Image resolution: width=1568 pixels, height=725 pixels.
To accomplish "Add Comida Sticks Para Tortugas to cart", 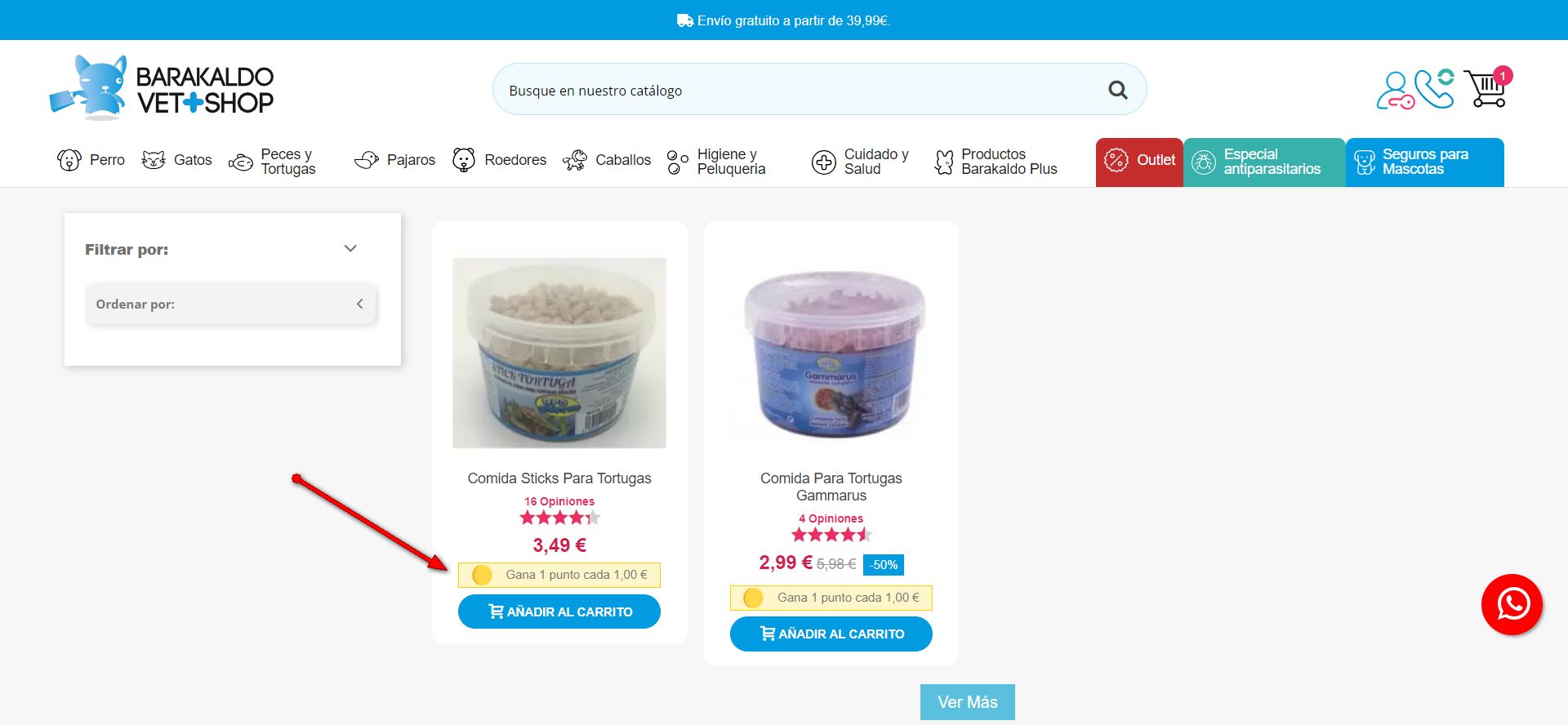I will pos(559,612).
